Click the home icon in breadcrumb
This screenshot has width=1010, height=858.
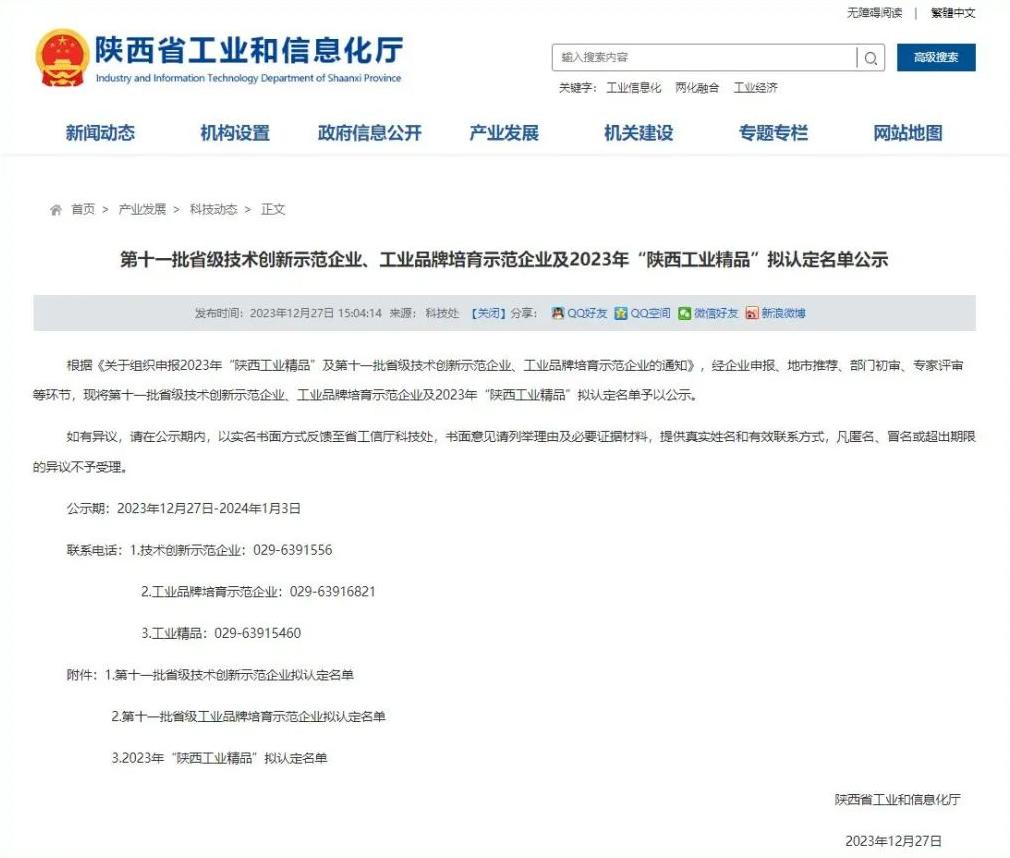(56, 210)
